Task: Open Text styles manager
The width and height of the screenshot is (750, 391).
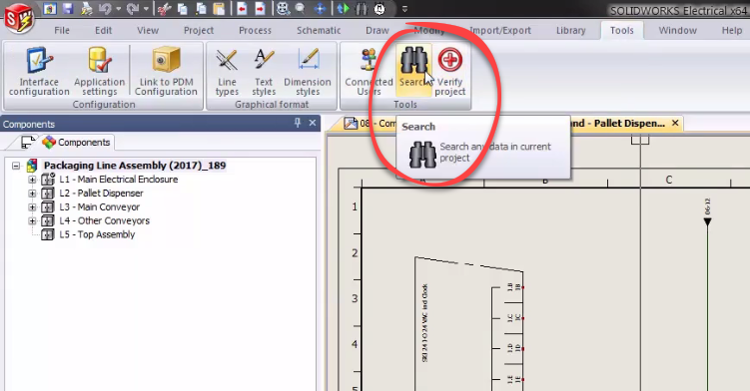Action: (264, 72)
